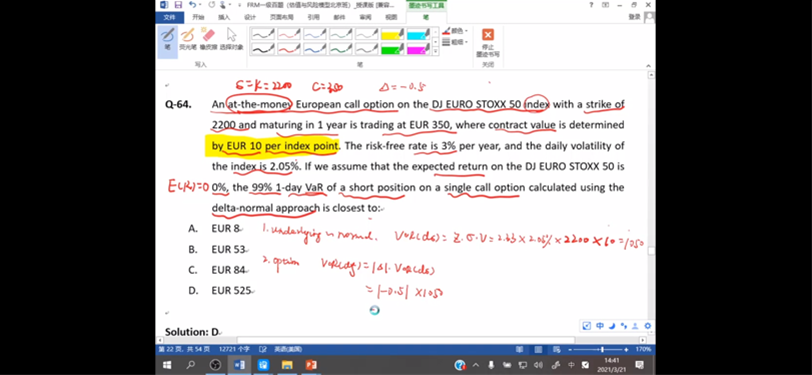Switch to the 插入 (Insert) ribbon tab
Viewport: 812px width, 375px height.
224,17
